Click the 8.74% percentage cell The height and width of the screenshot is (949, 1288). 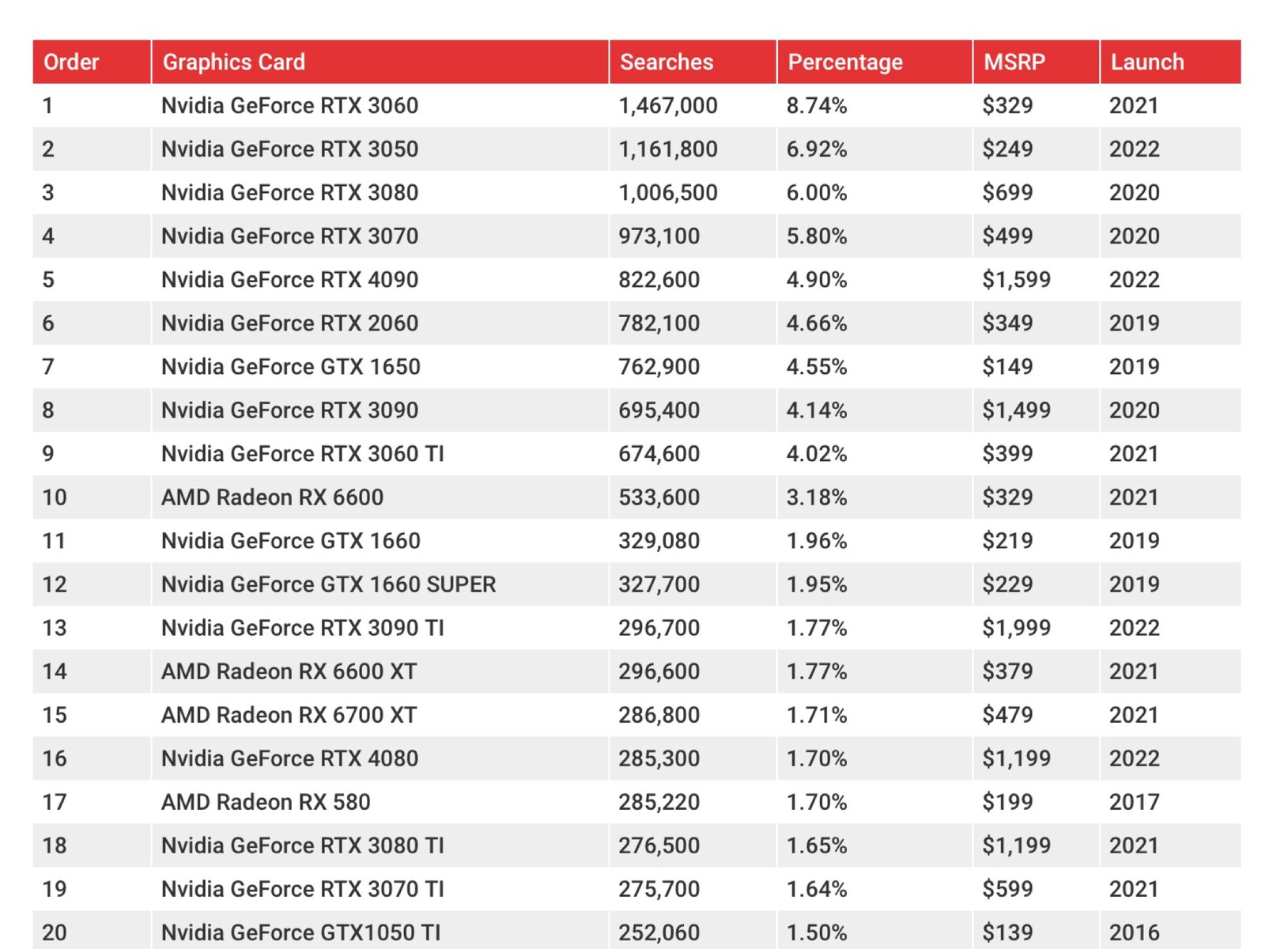point(816,105)
